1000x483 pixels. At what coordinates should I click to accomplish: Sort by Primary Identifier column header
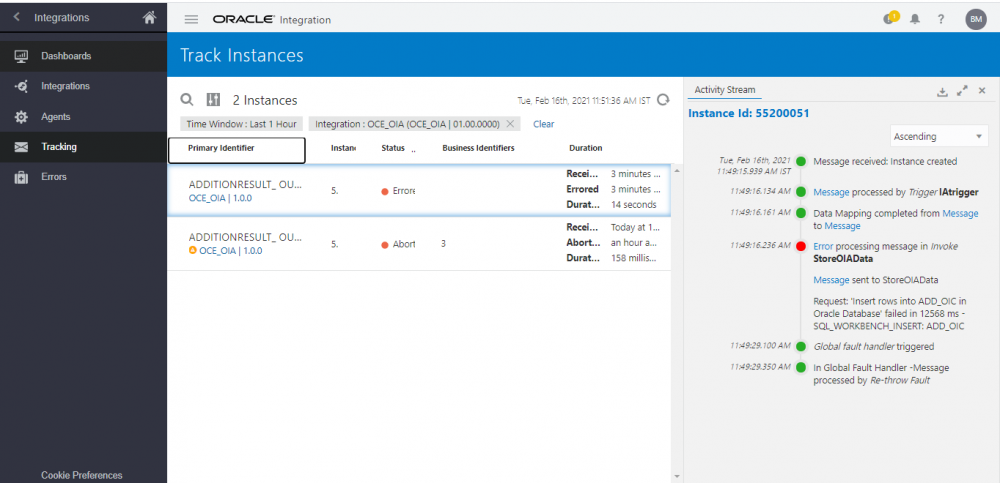click(x=237, y=150)
